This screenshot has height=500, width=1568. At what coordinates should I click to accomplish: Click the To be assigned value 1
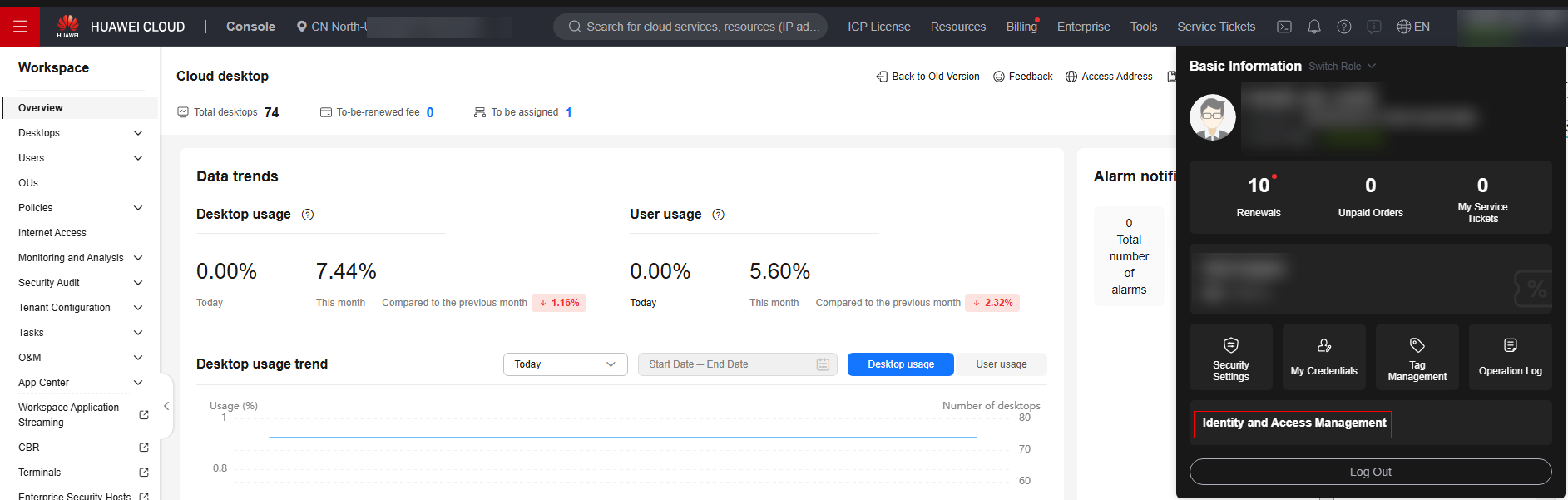coord(568,112)
